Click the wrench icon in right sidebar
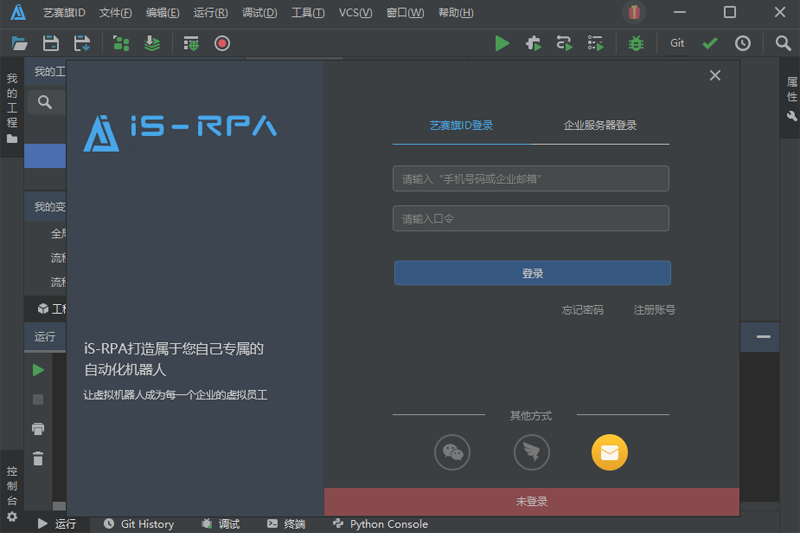 click(792, 116)
